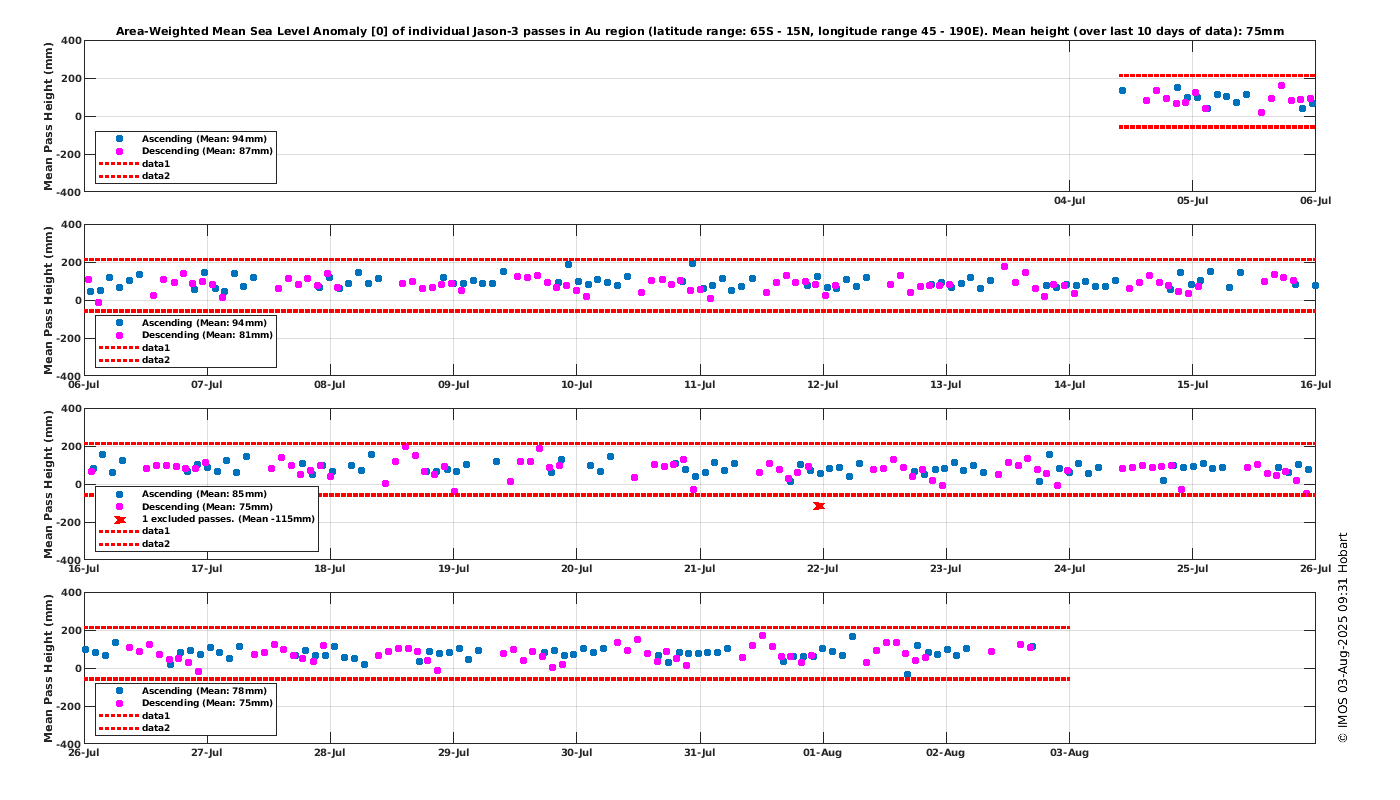The image size is (1400, 800).
Task: Select legend entry 'Descending (Mean: 81mm)'
Action: point(207,335)
